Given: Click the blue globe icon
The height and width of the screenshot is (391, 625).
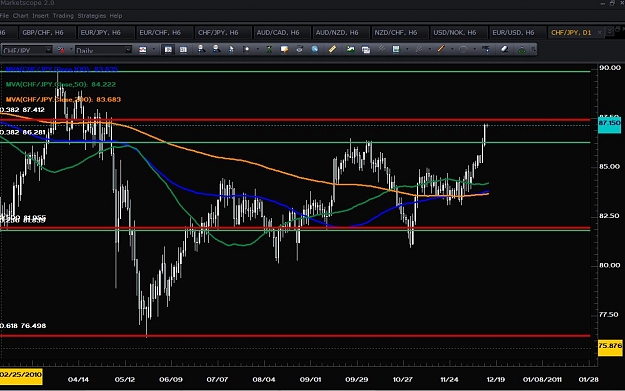Looking at the screenshot, I should click(315, 49).
